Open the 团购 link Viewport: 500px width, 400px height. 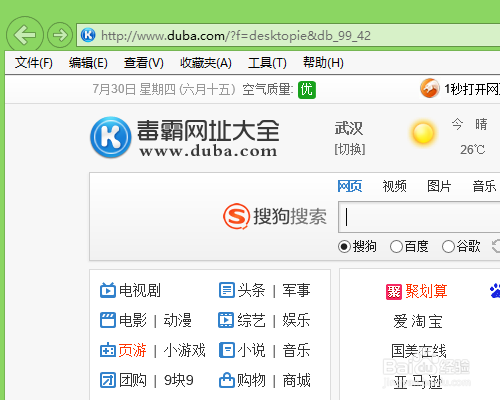[133, 380]
